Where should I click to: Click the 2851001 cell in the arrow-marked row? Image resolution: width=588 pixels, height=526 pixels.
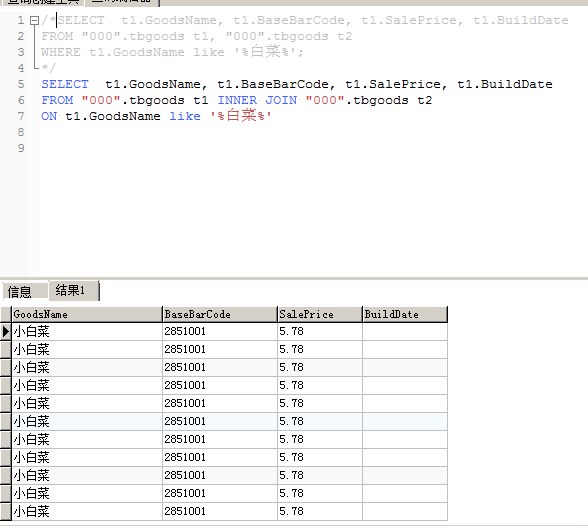220,331
